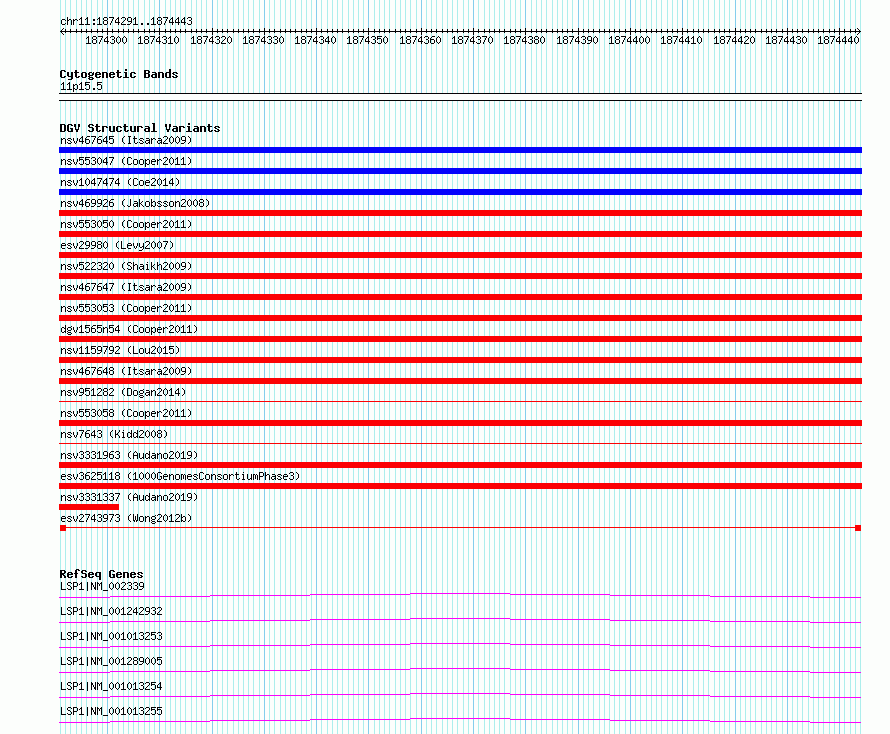Click the blue bar under nsv467645
Screen dimensions: 890x734
[460, 150]
